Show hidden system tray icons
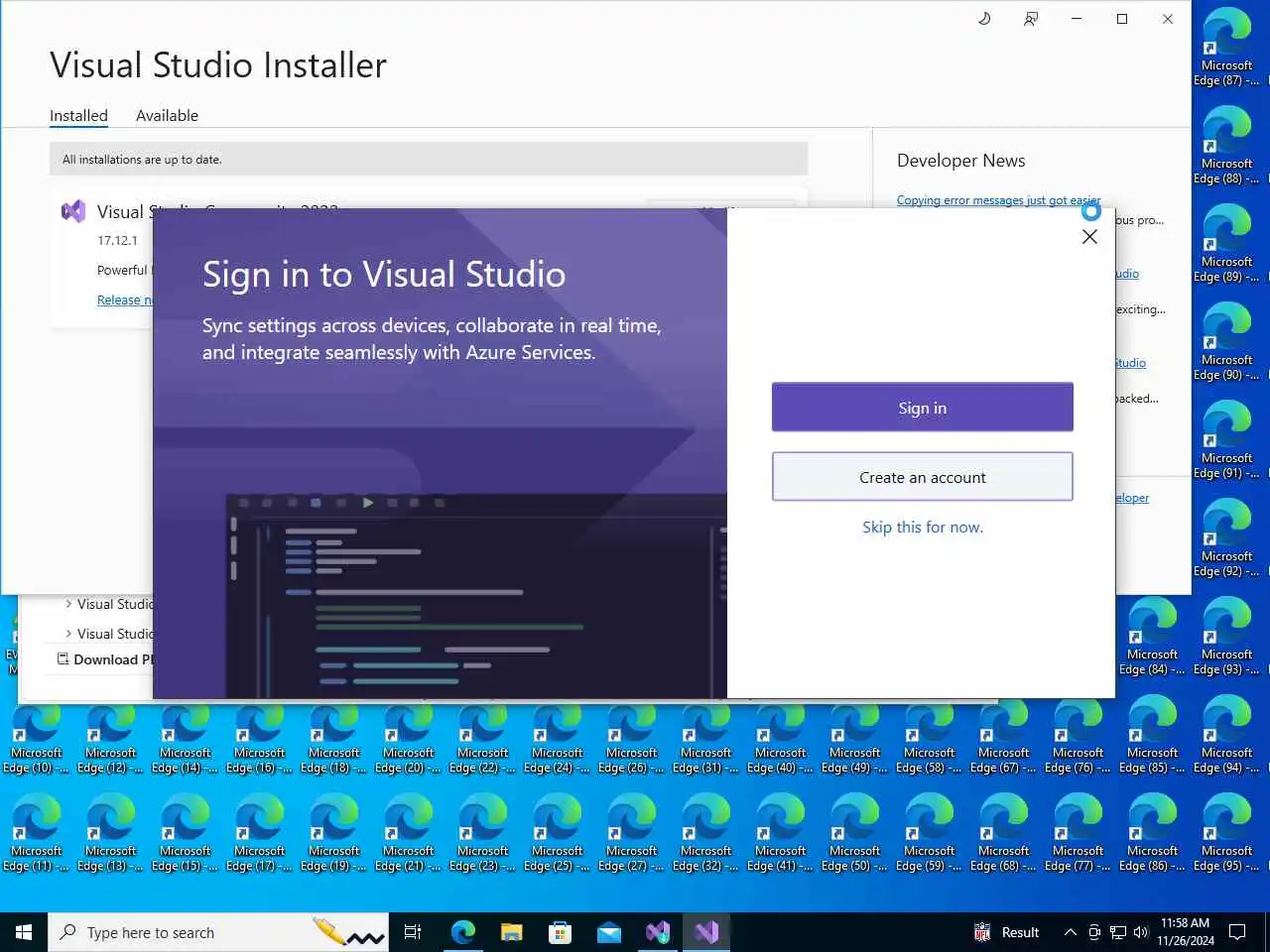The height and width of the screenshot is (952, 1270). [x=1070, y=932]
